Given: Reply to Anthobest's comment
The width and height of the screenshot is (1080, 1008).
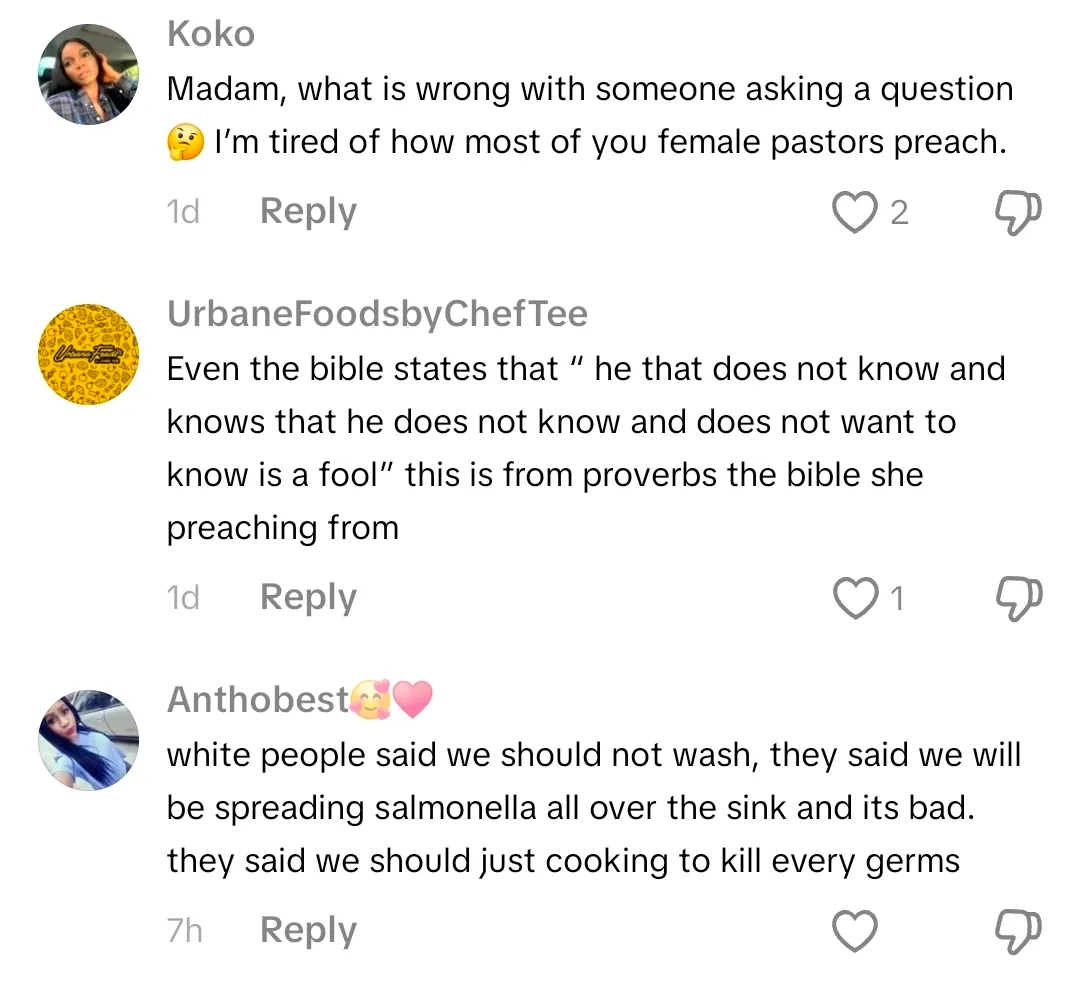Looking at the screenshot, I should [x=308, y=931].
